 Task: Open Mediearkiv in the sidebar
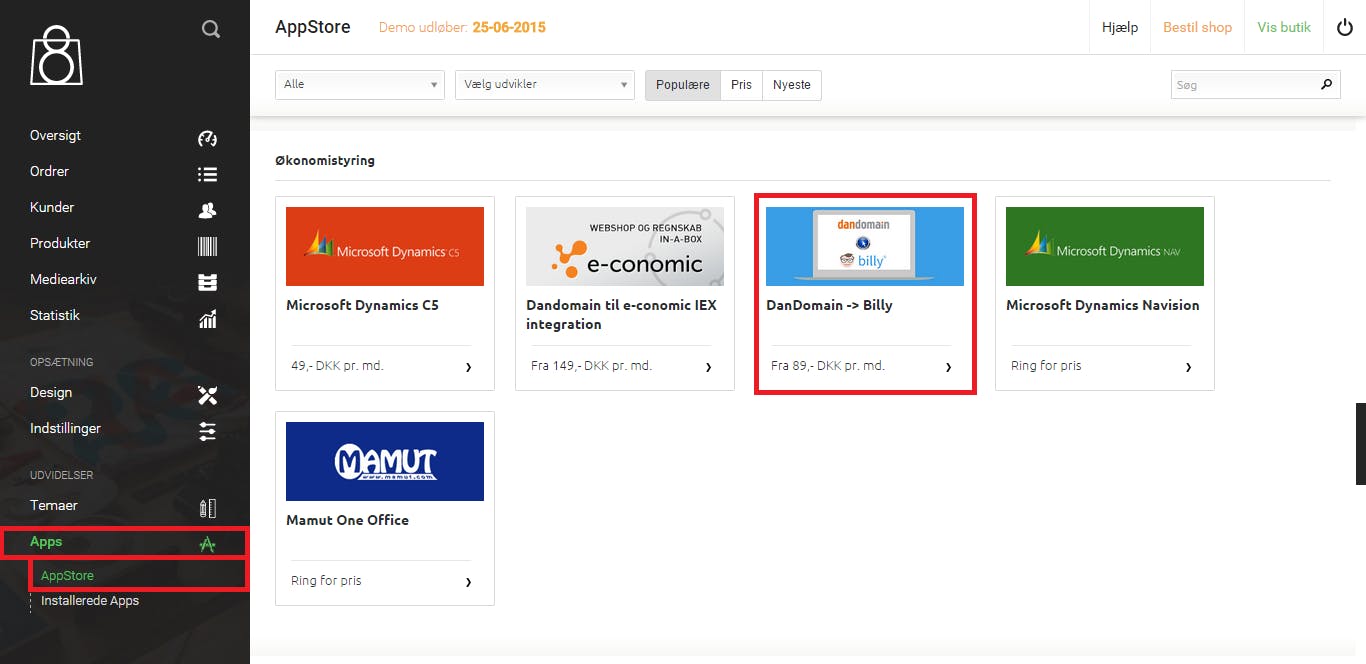click(x=63, y=279)
